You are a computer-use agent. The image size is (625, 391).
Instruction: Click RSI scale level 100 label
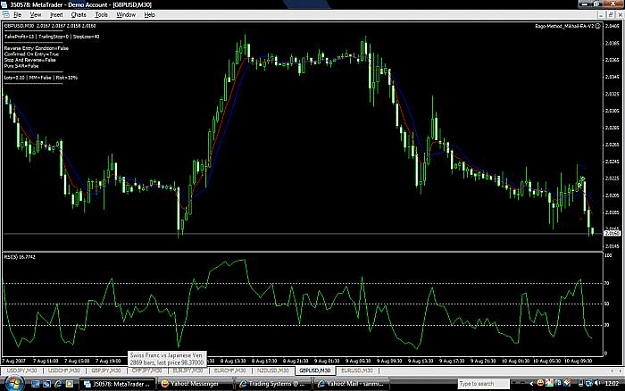(608, 255)
